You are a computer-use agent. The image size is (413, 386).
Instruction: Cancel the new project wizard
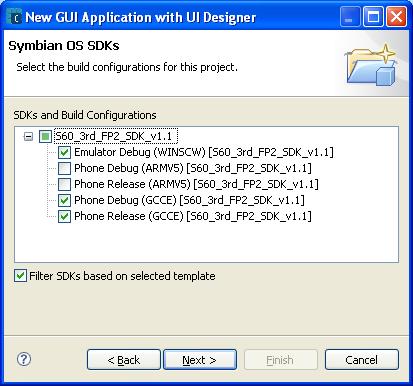362,360
